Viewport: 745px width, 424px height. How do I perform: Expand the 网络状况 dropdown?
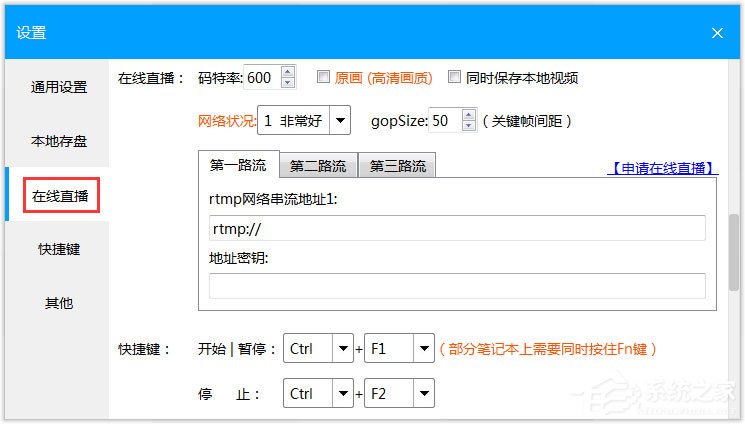point(340,121)
